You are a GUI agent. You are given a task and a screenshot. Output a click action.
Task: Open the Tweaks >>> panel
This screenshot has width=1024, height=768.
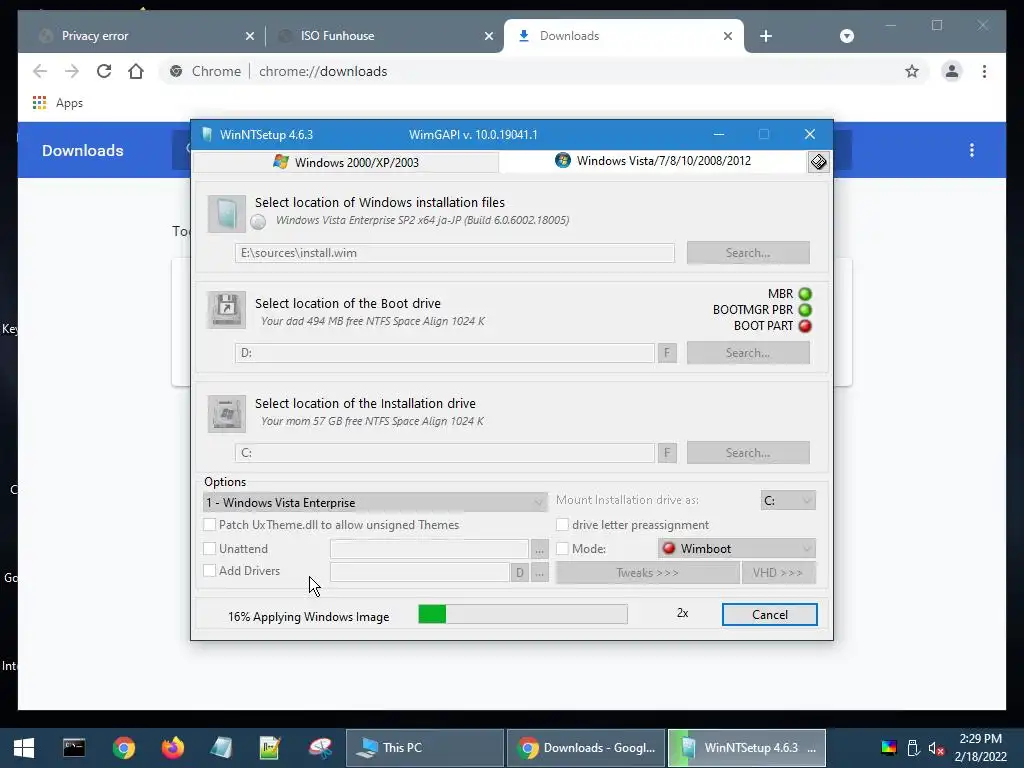647,573
